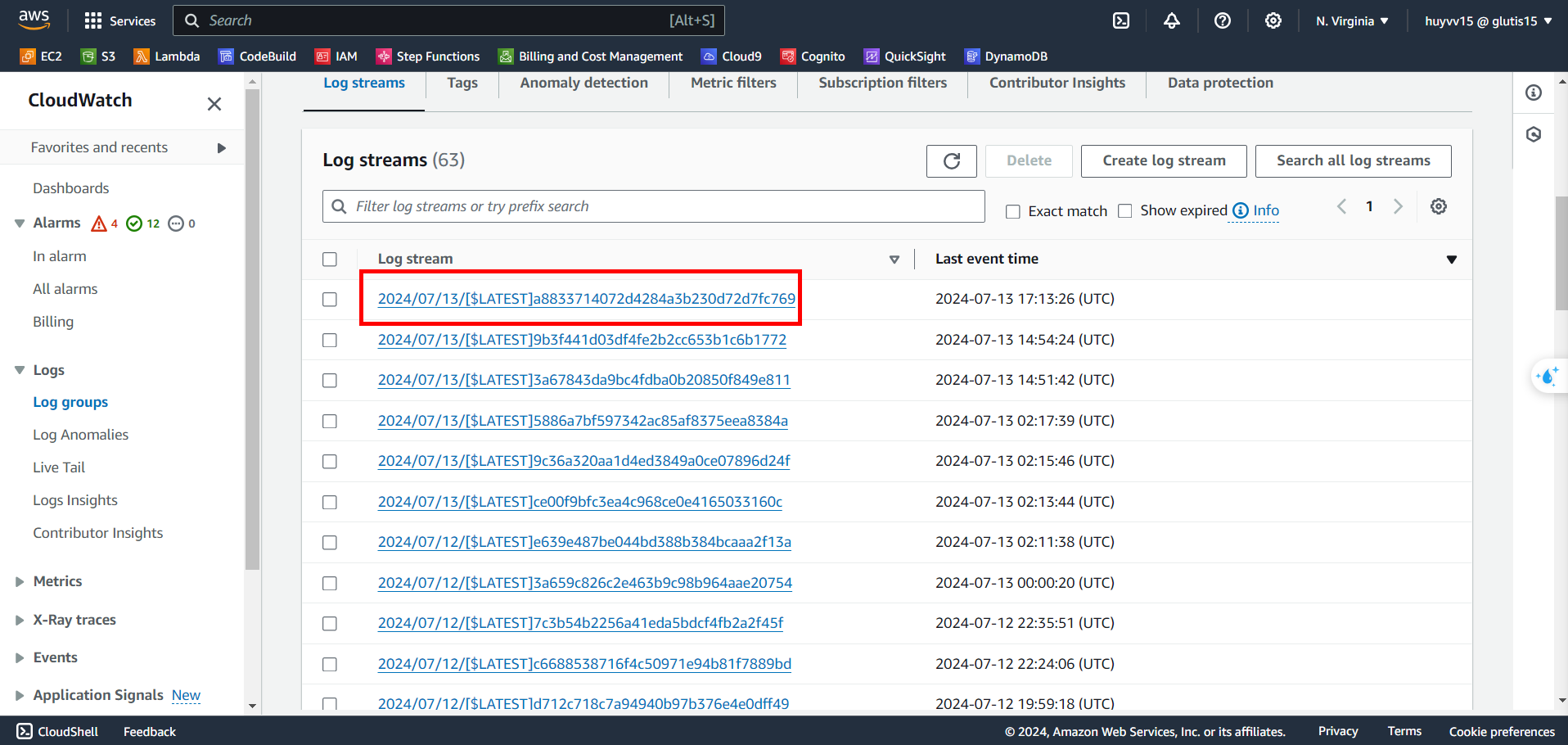Open QuickSight favorites shortcut
The height and width of the screenshot is (745, 1568).
coord(905,56)
